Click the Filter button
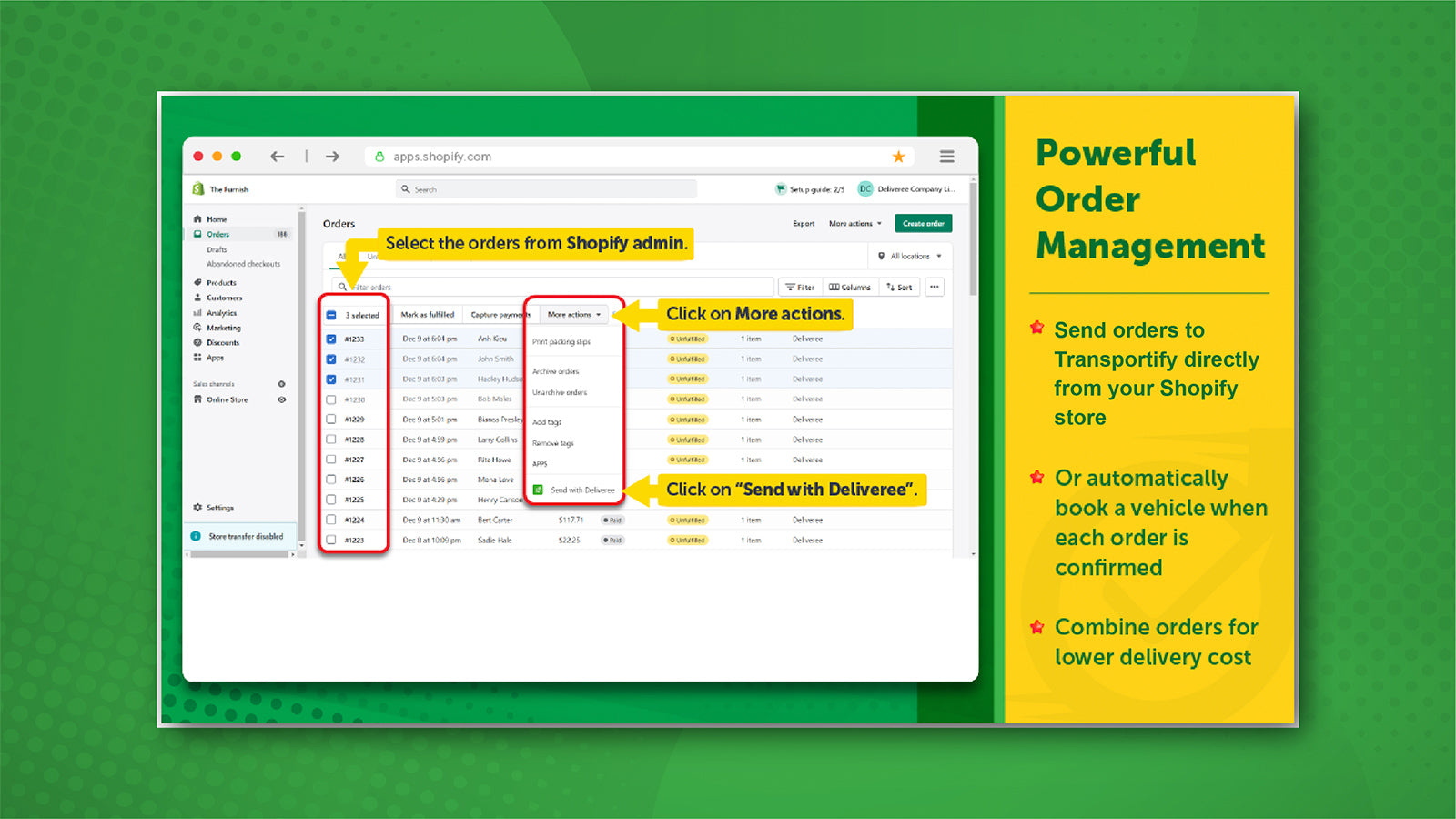 800,287
